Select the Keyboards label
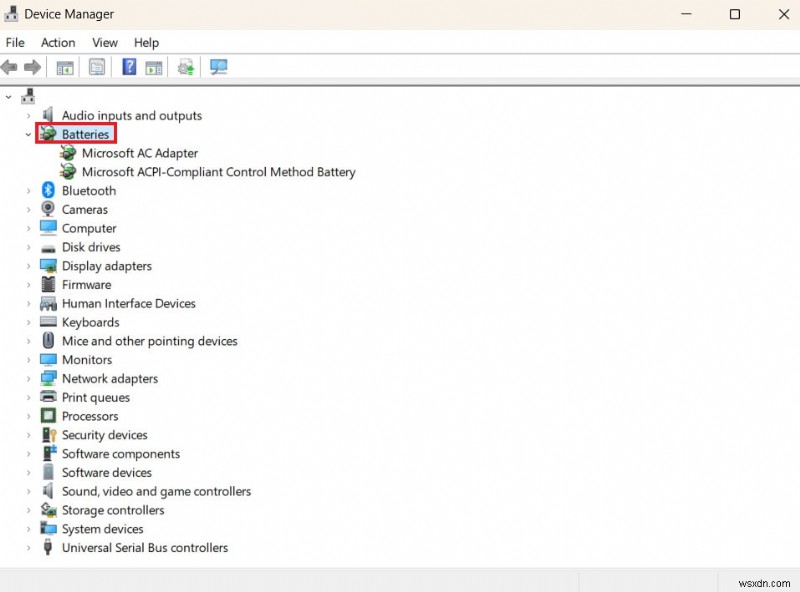 91,322
